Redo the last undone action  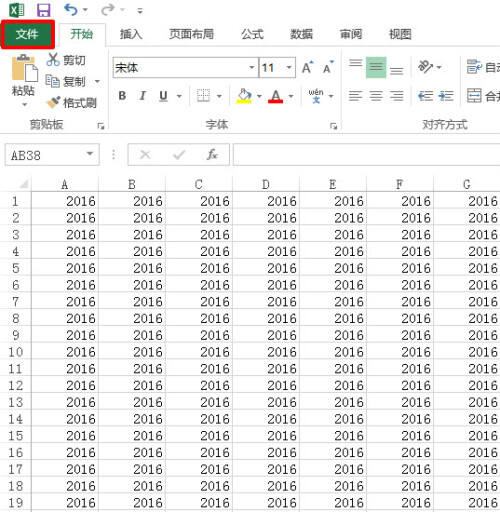(108, 10)
